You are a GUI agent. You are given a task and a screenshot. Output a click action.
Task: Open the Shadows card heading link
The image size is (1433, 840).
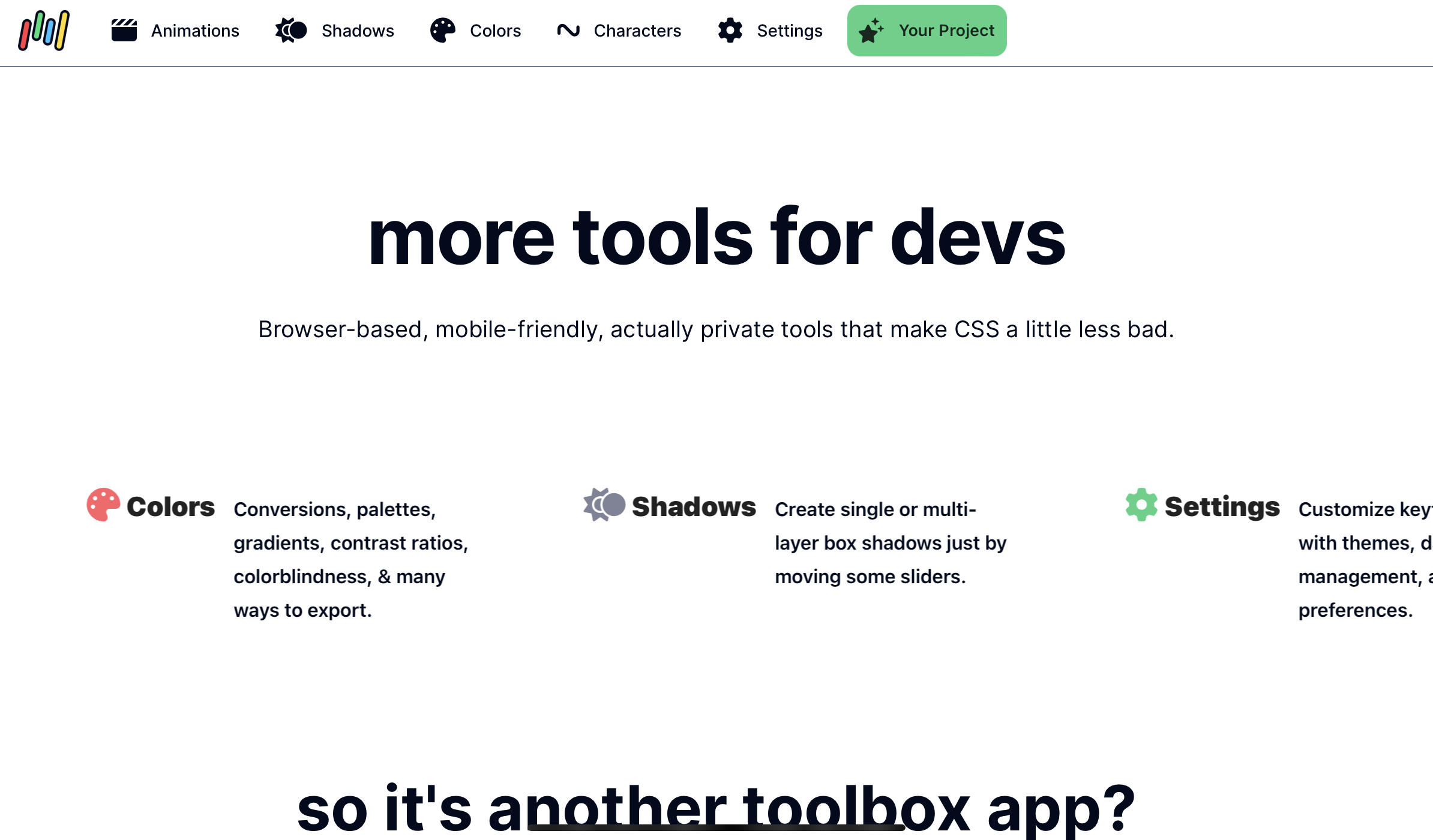(x=694, y=507)
